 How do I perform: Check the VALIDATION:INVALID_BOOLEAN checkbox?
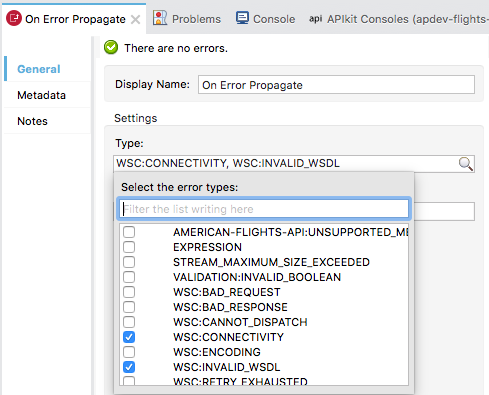coord(129,277)
